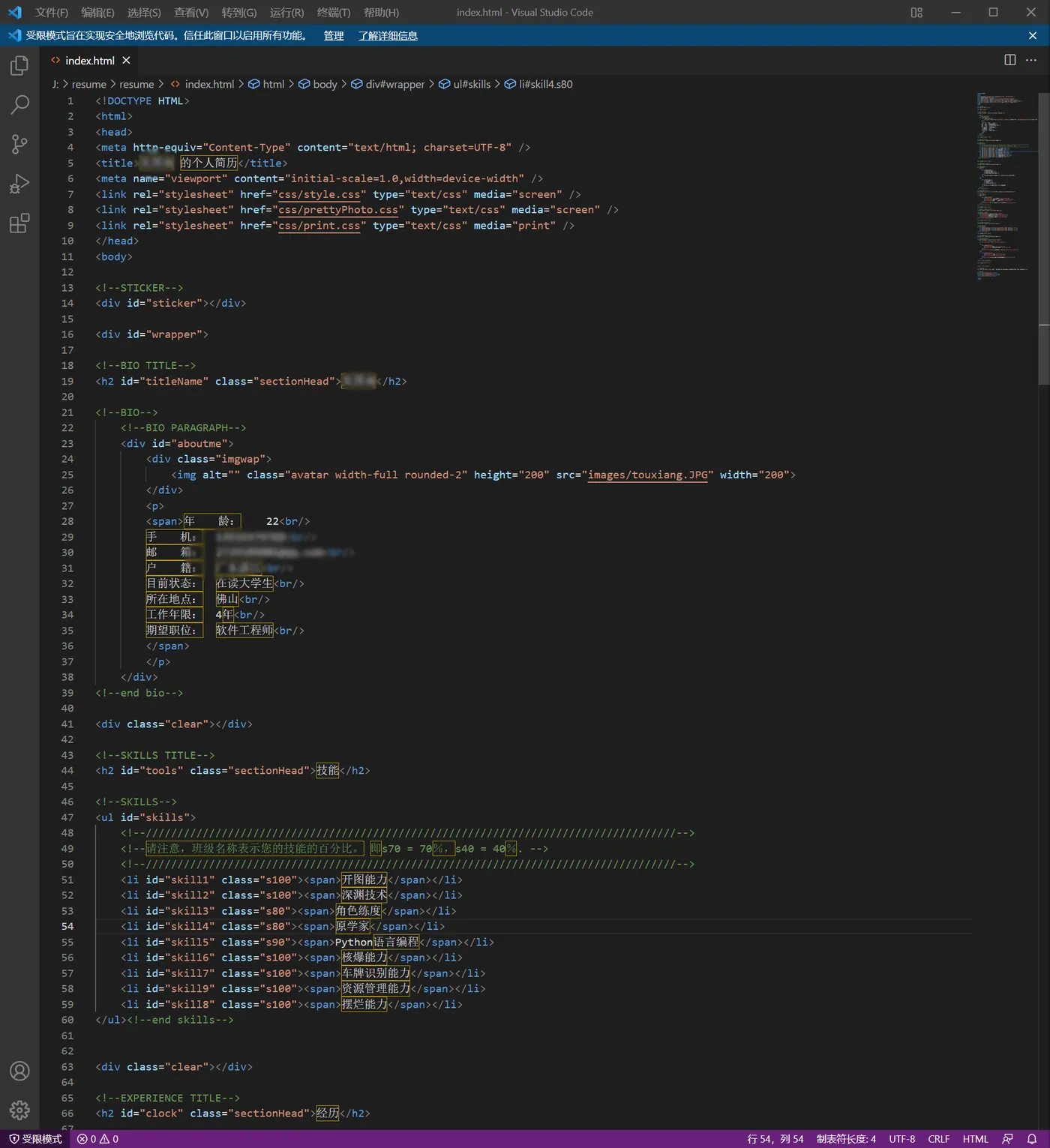Viewport: 1050px width, 1148px height.
Task: Click line number 54 in the gutter
Action: point(67,926)
